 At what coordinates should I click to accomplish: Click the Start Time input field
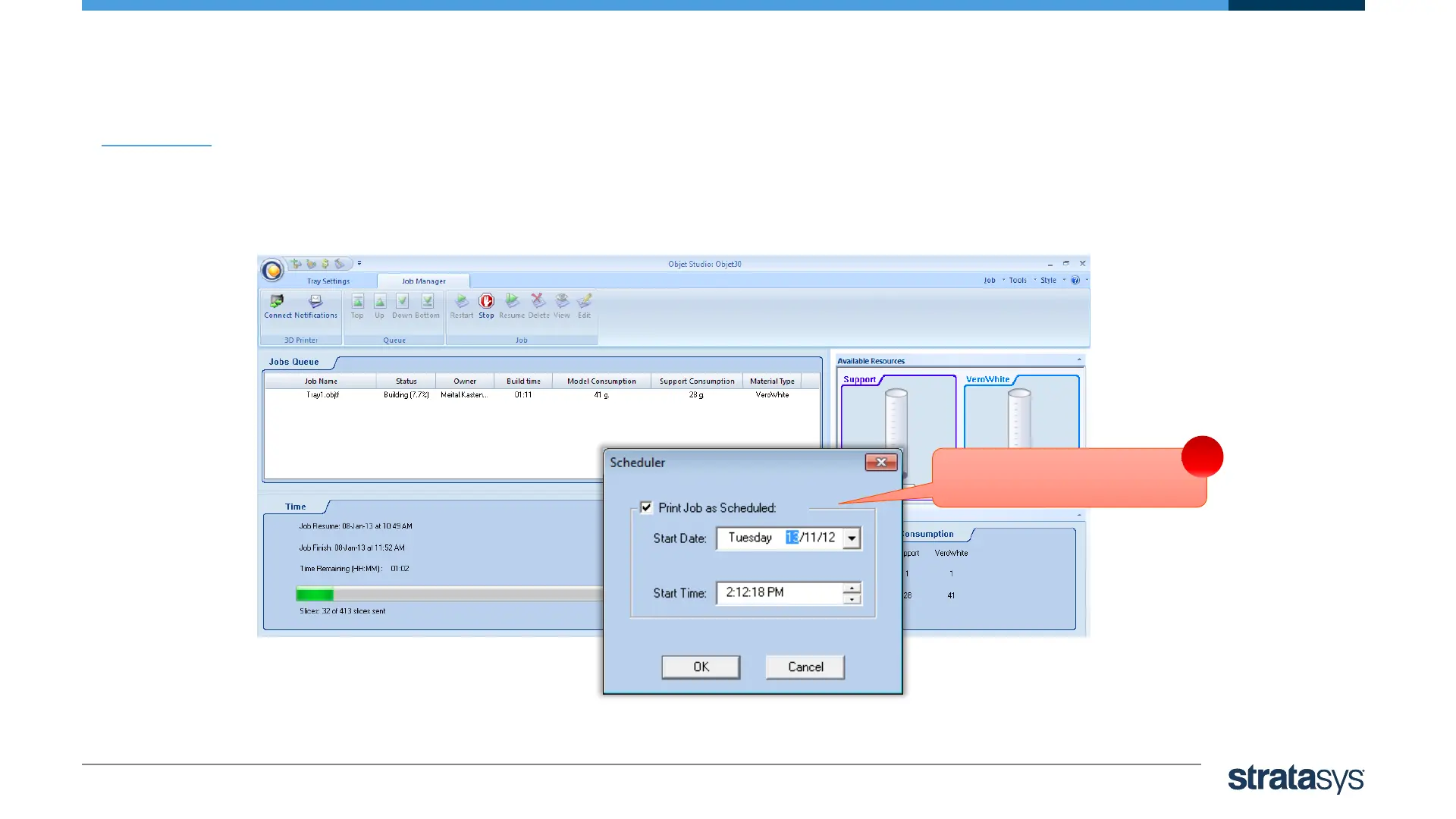pyautogui.click(x=779, y=593)
